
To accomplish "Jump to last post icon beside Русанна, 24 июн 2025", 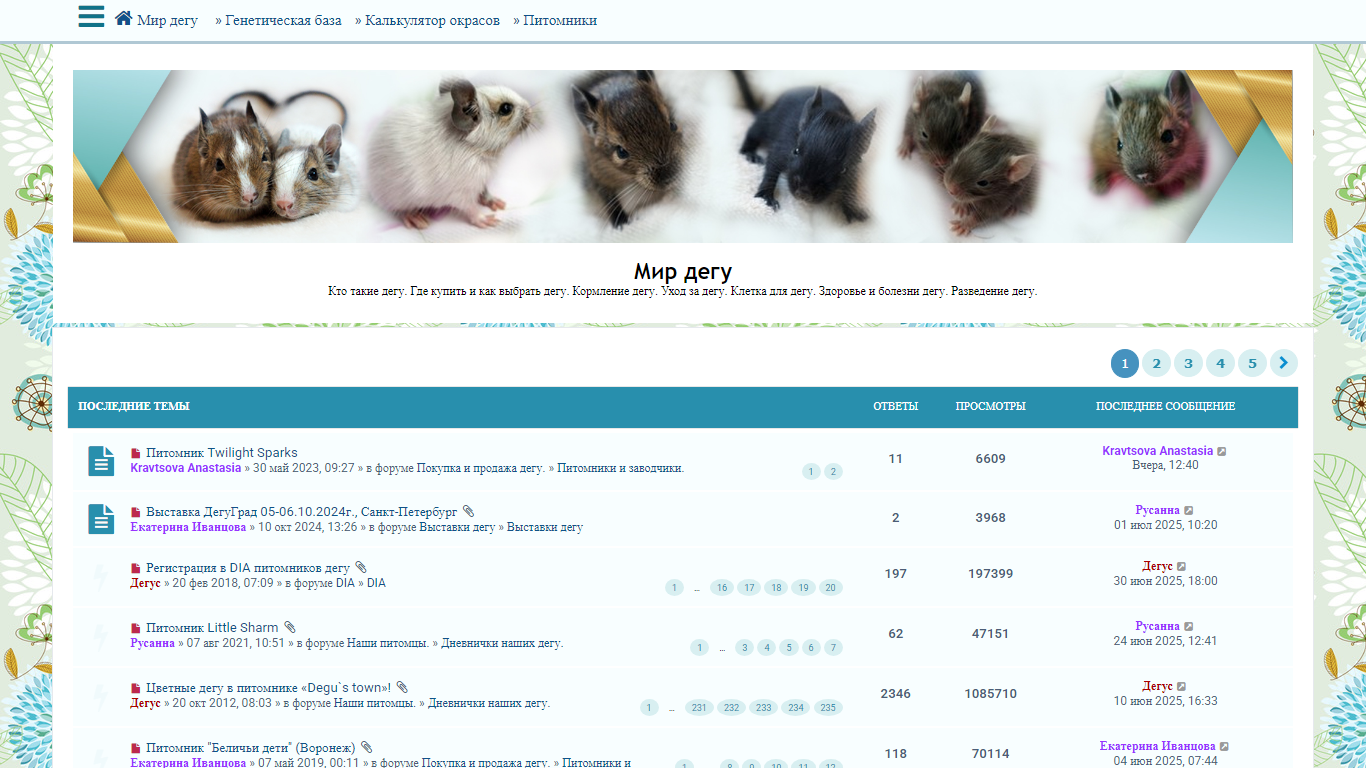I will (1189, 627).
